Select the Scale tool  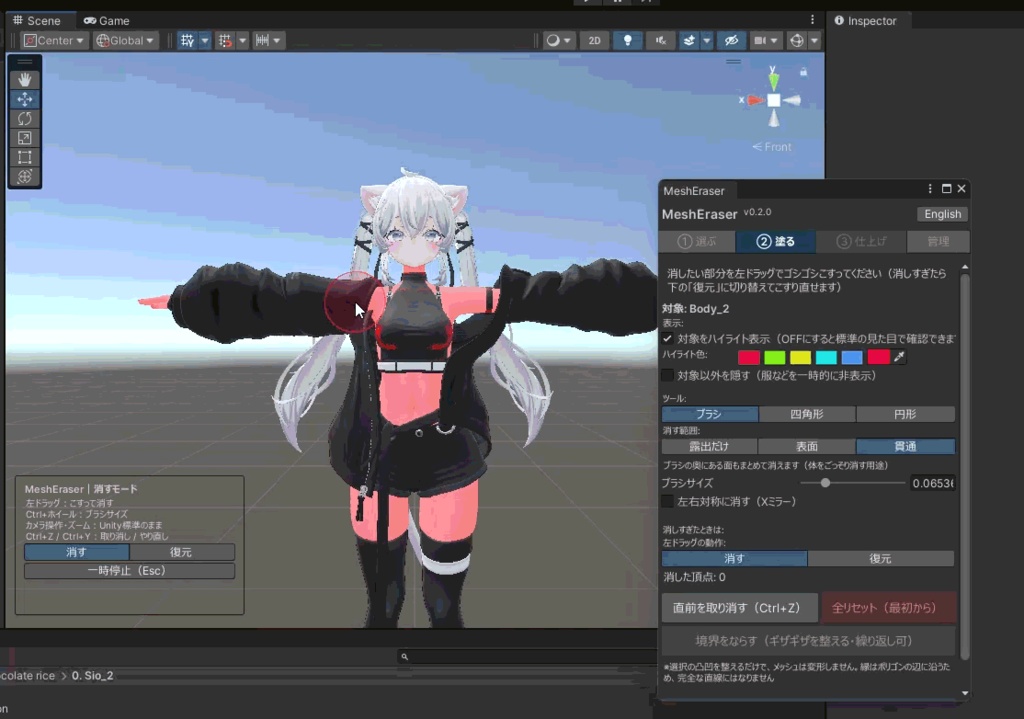coord(25,138)
